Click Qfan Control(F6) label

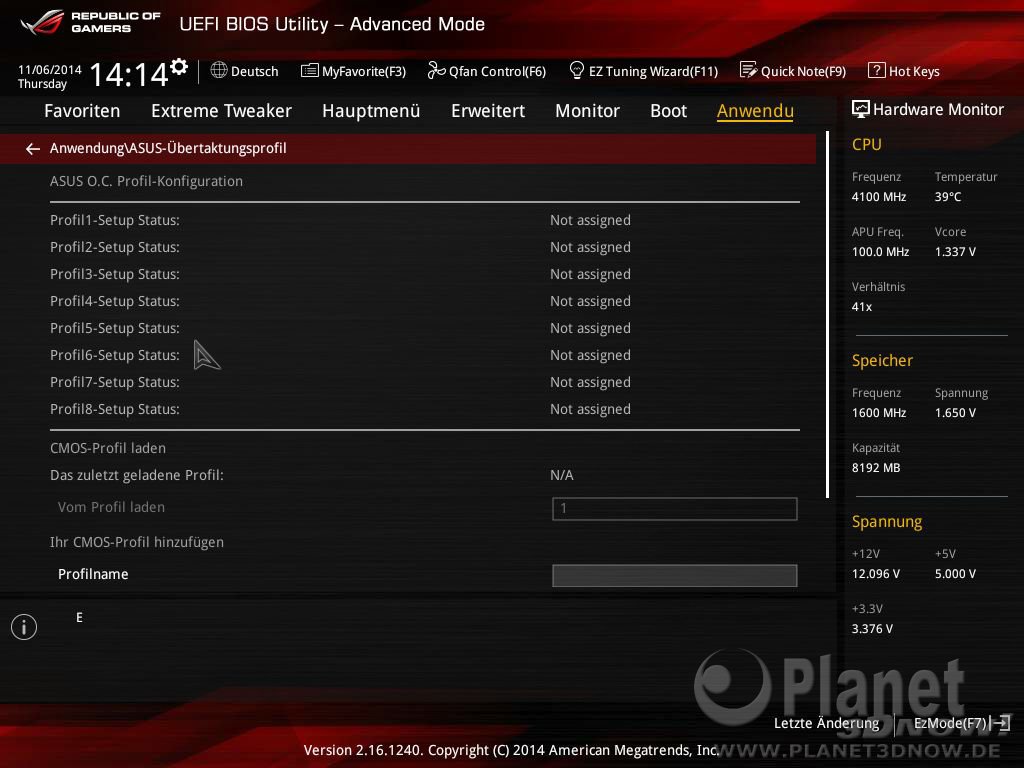click(497, 71)
